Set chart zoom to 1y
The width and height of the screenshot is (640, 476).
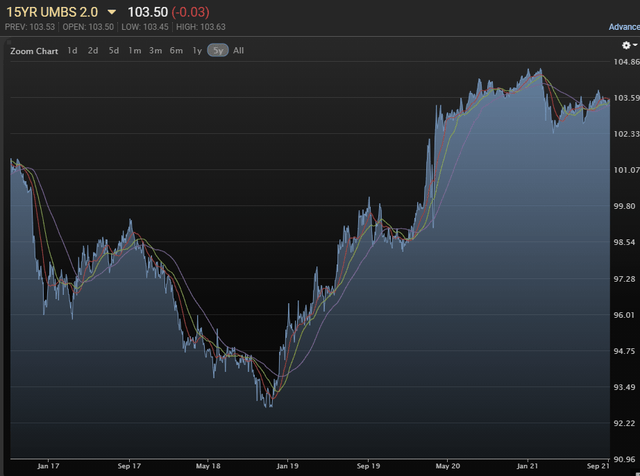197,51
